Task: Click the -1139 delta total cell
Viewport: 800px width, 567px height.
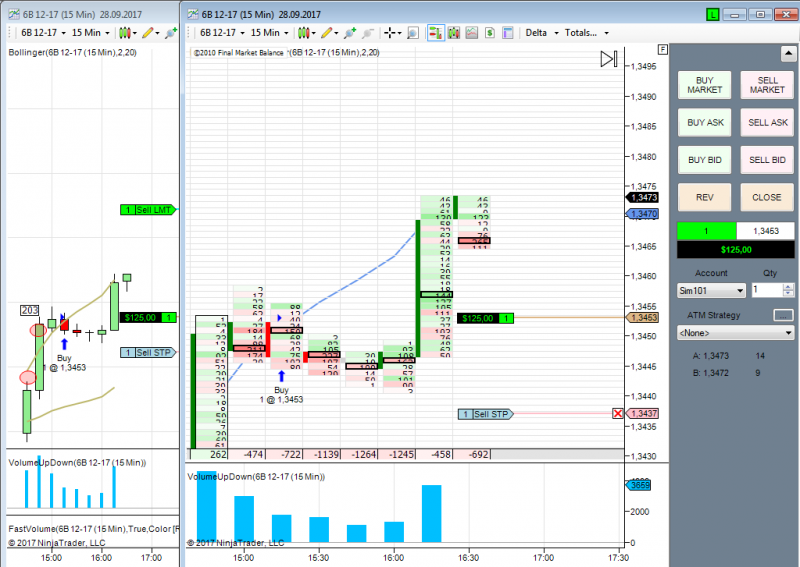Action: point(322,454)
